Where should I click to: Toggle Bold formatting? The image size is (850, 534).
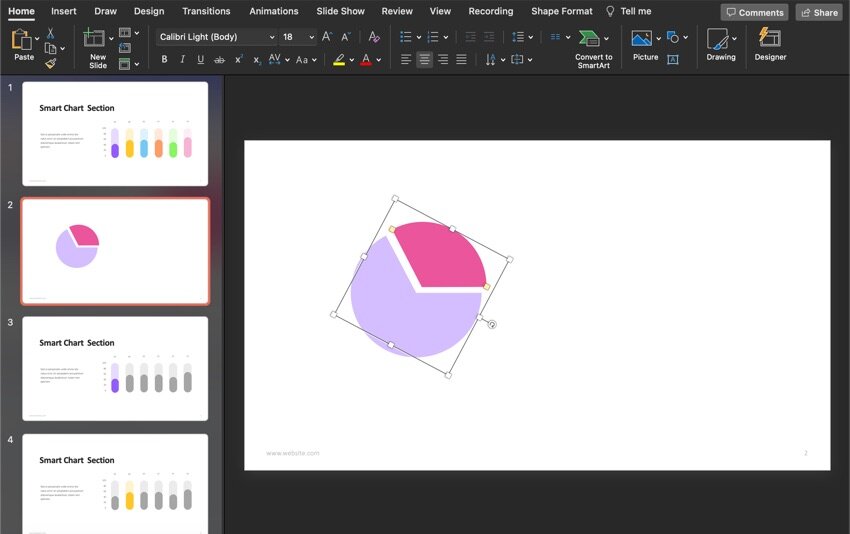[164, 60]
